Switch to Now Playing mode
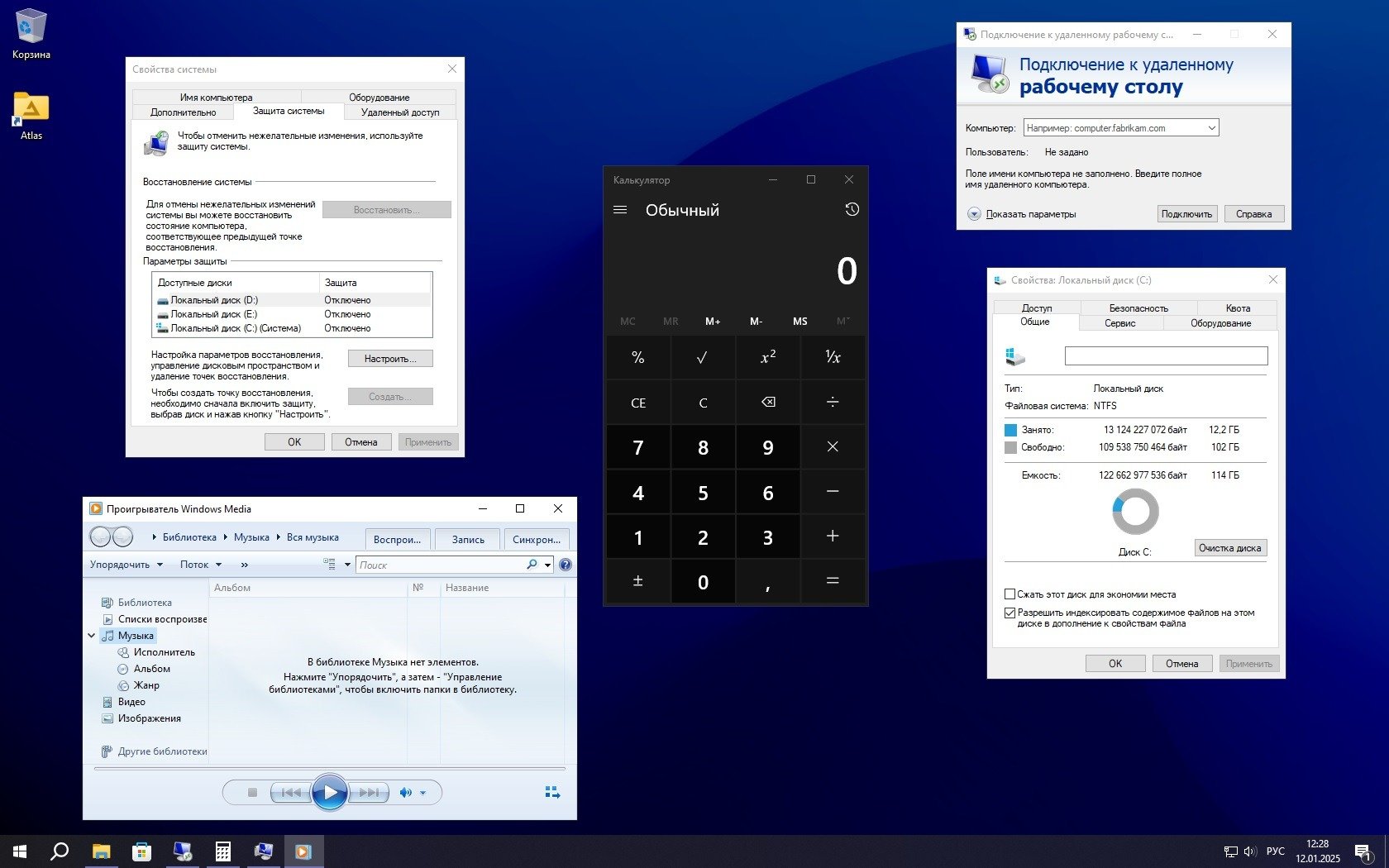This screenshot has width=1389, height=868. 552,793
